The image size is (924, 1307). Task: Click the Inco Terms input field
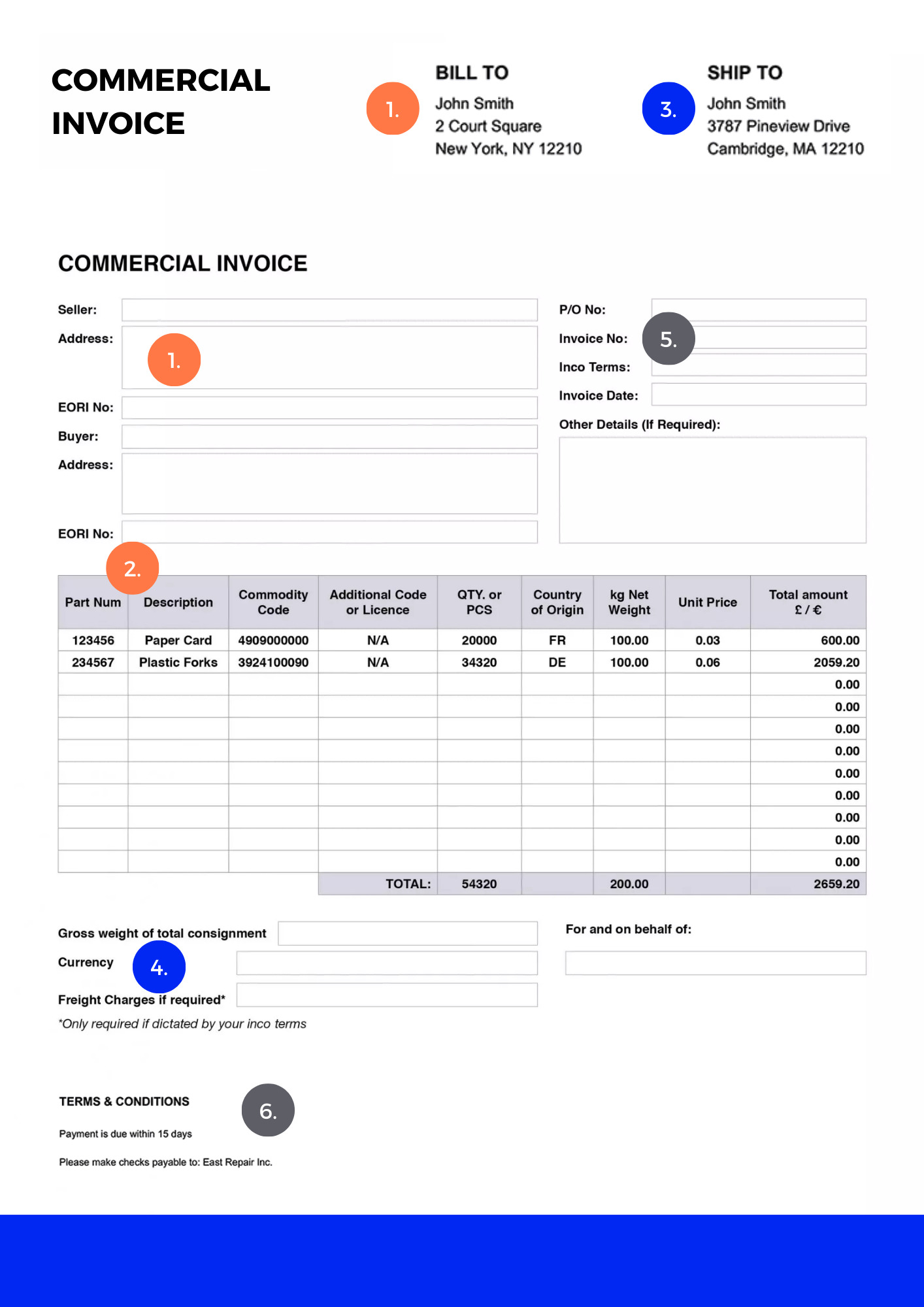(x=759, y=365)
